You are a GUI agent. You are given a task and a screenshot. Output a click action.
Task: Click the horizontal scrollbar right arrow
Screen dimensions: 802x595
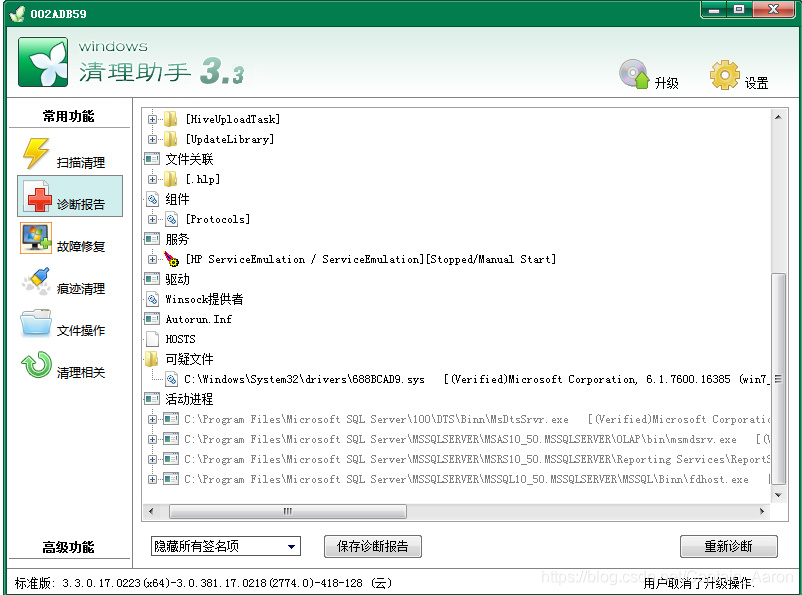coord(762,511)
